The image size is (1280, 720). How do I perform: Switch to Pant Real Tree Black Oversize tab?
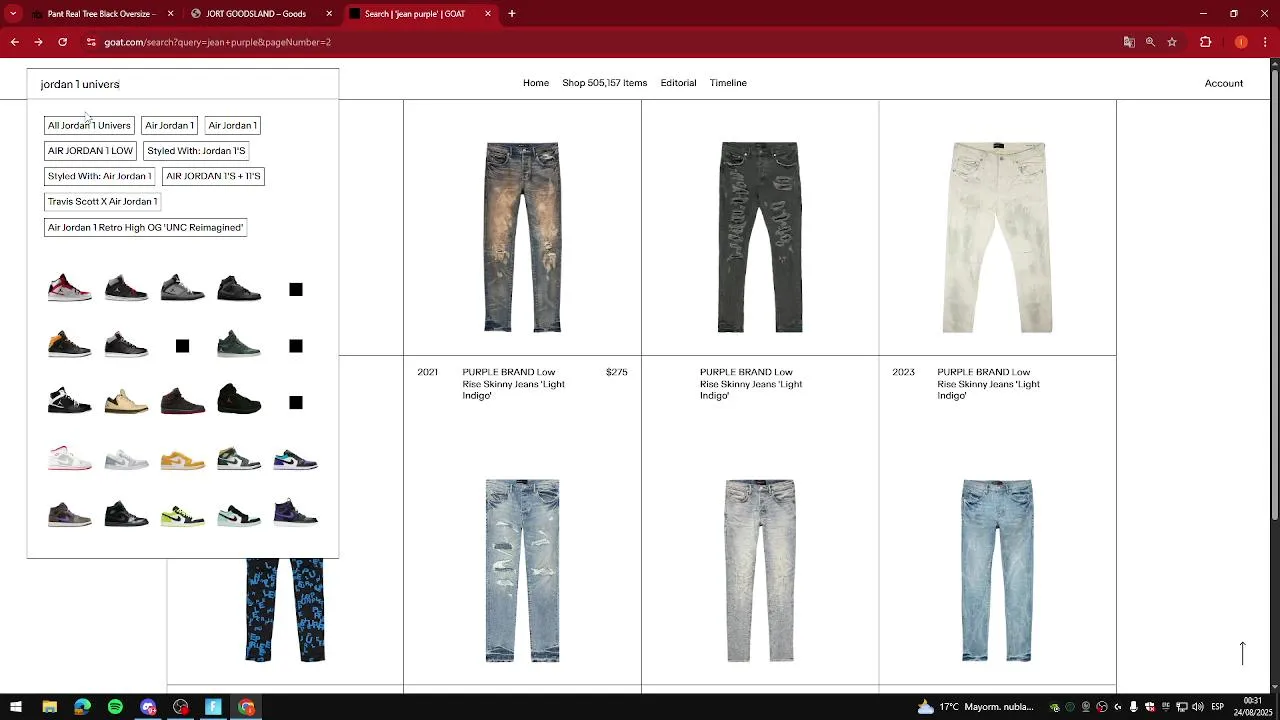100,14
